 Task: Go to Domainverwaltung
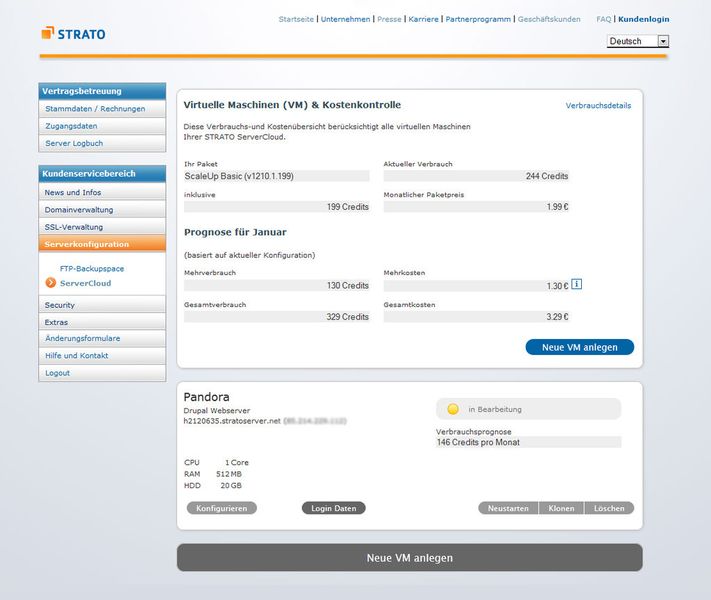click(102, 210)
